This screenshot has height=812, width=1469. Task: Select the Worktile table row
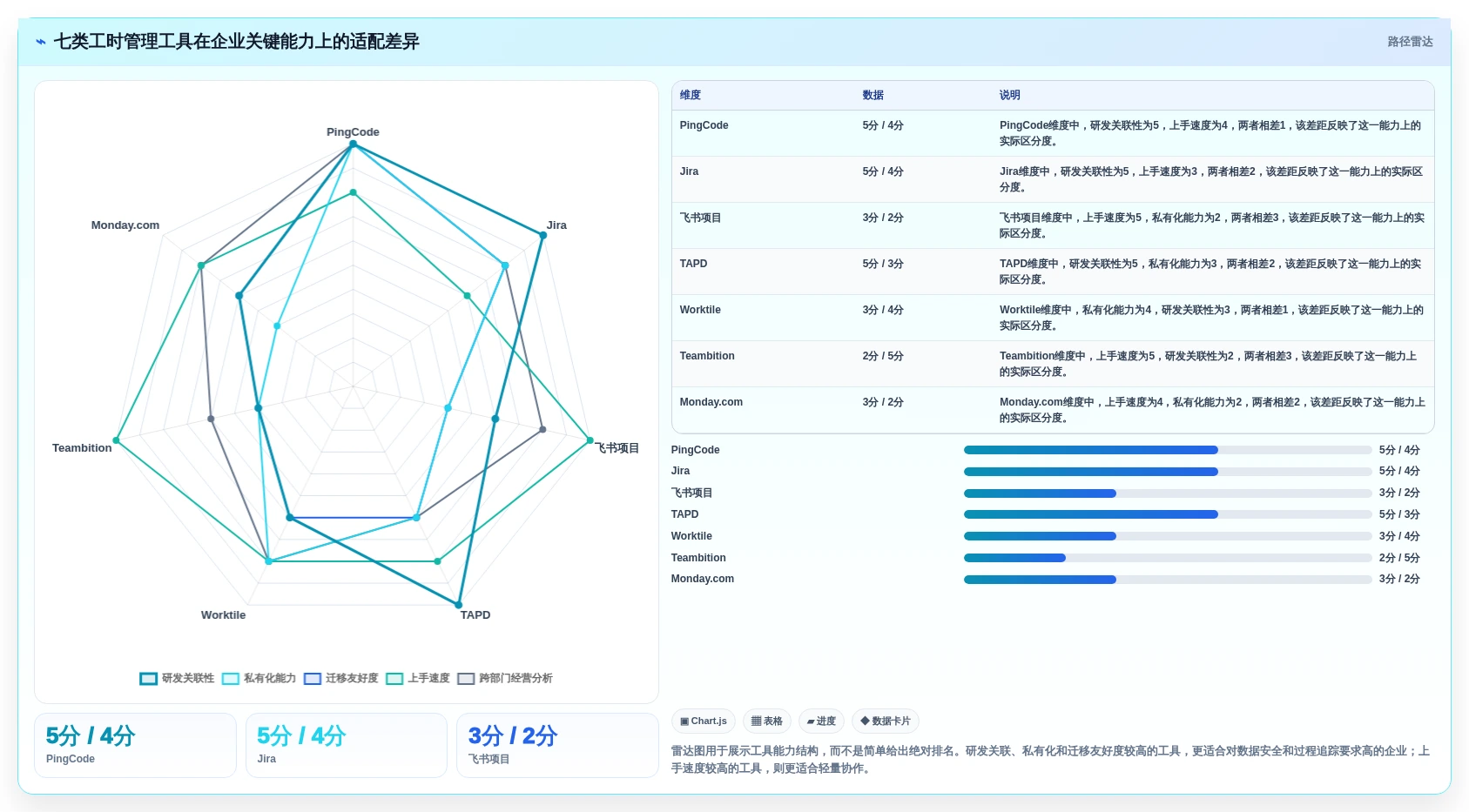point(1053,318)
